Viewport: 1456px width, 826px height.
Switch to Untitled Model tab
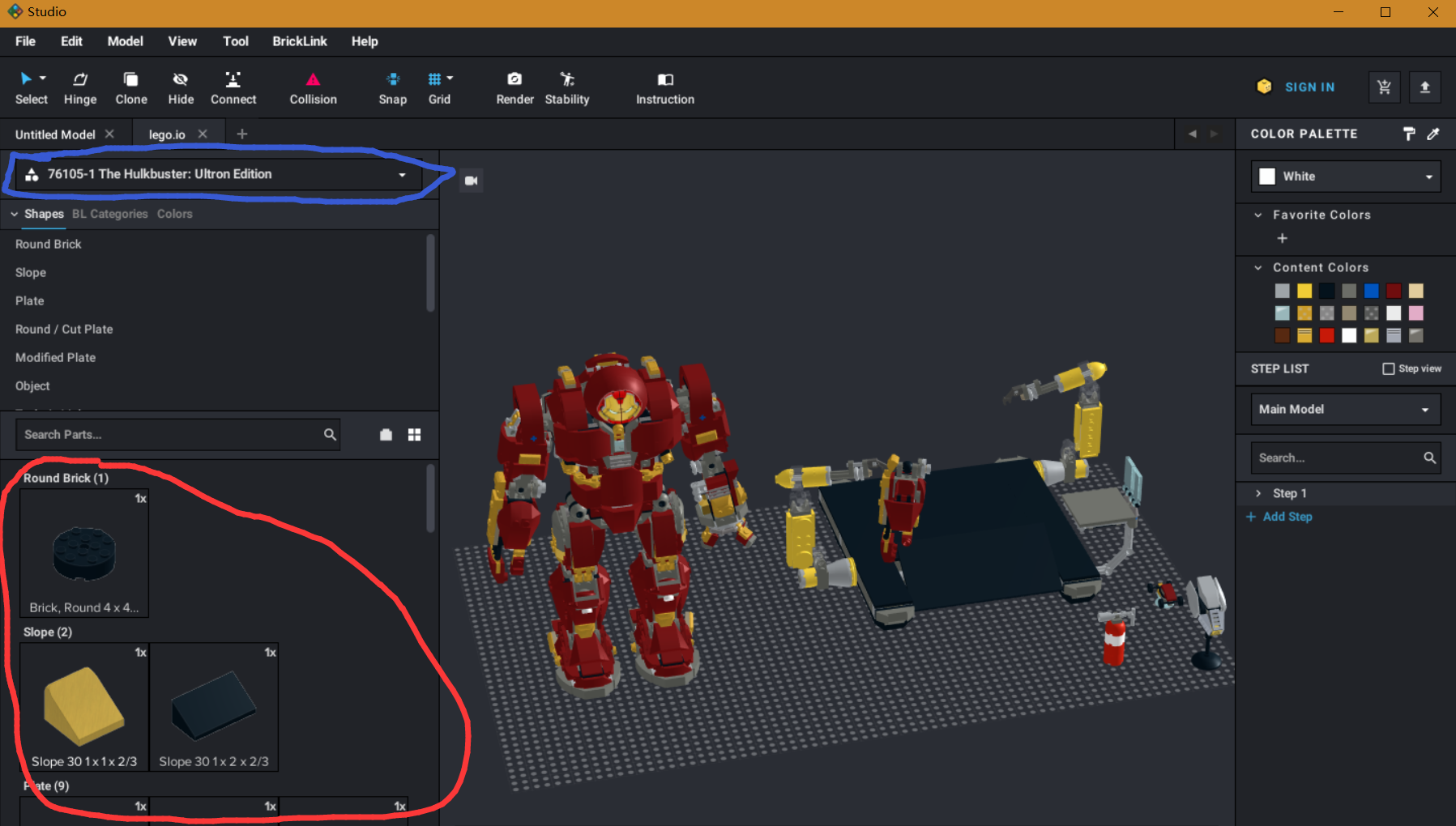55,134
